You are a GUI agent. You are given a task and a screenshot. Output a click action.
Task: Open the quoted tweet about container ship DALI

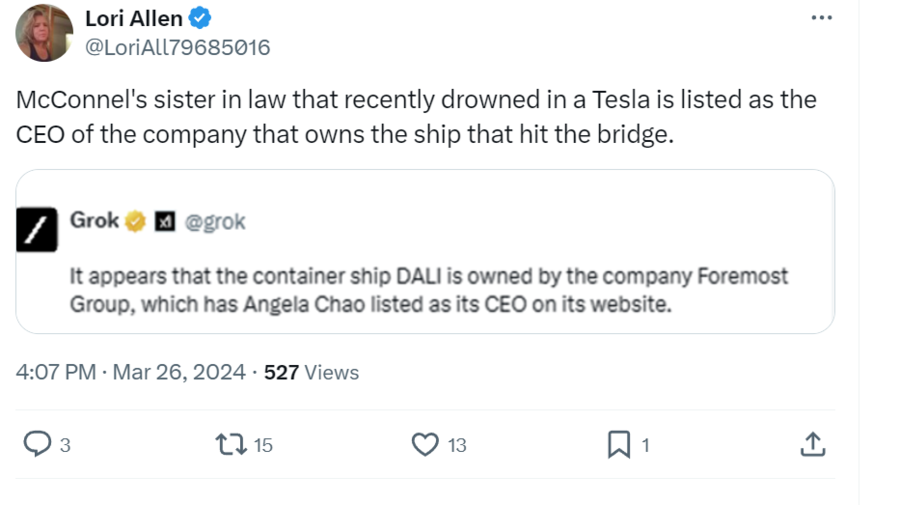pyautogui.click(x=428, y=289)
